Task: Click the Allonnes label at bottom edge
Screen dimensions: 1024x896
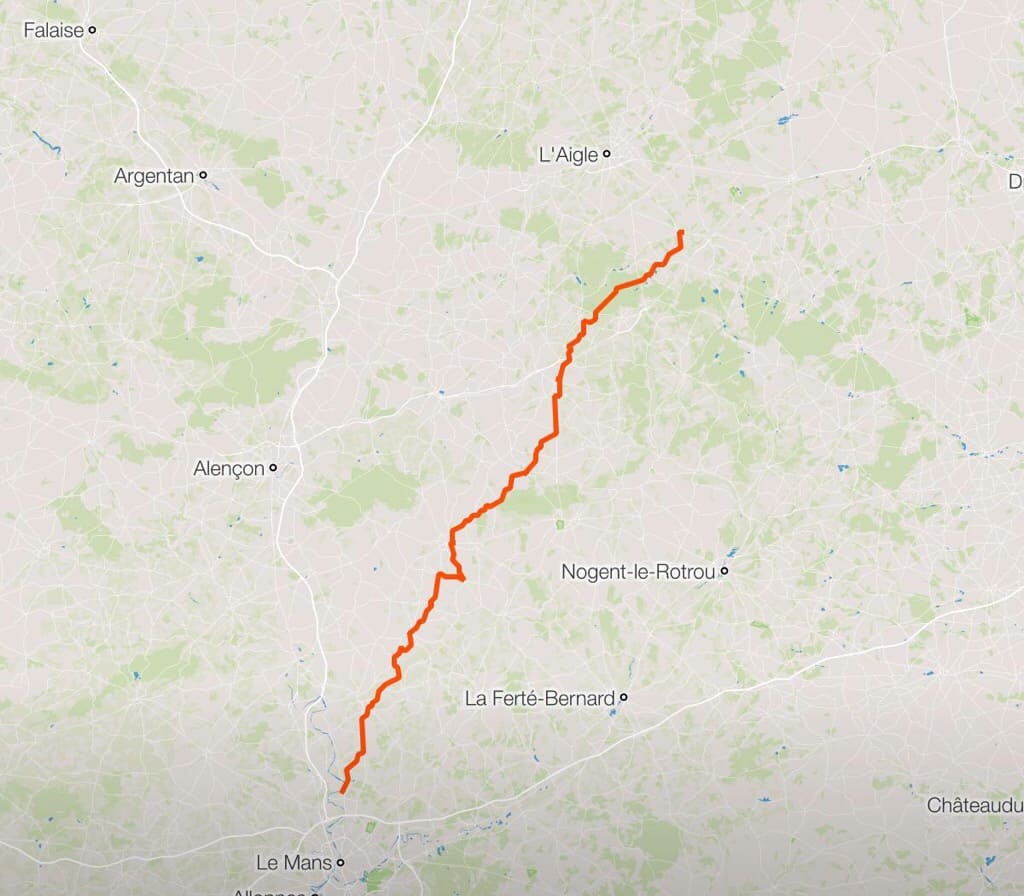Action: point(269,891)
